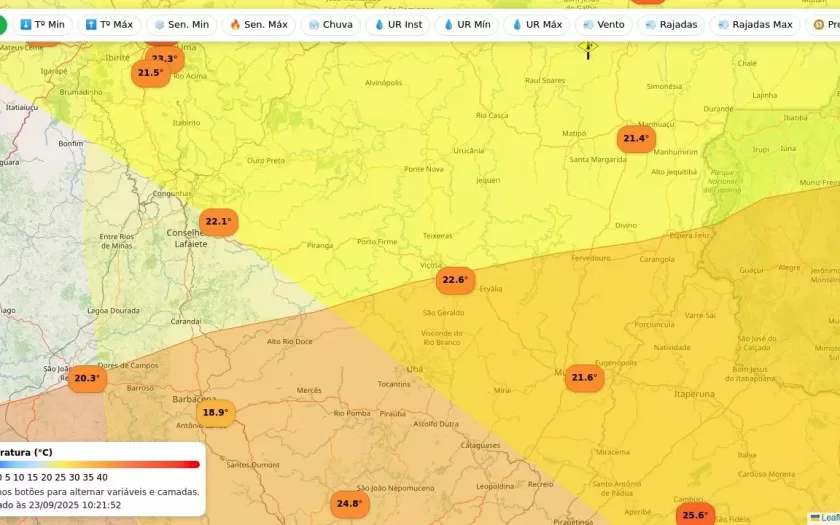Image resolution: width=840 pixels, height=525 pixels.
Task: Choose the UR Máx variable
Action: click(x=537, y=25)
